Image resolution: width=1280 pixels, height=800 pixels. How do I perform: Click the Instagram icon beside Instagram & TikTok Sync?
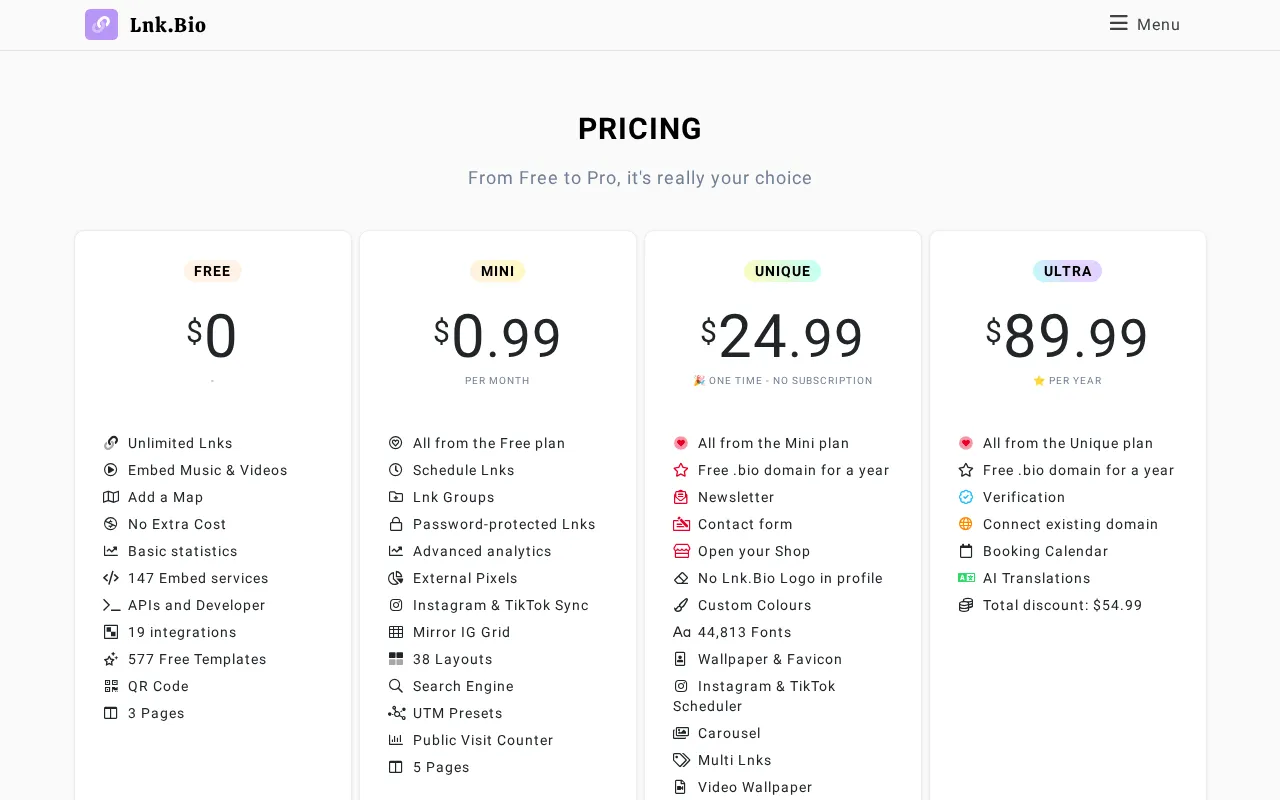click(396, 605)
